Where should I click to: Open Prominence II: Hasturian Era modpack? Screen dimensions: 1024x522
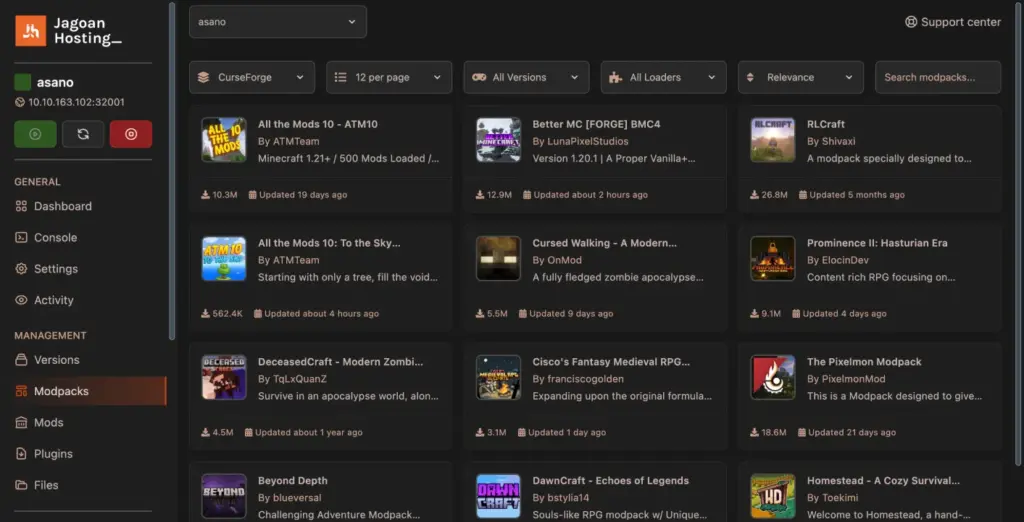point(869,278)
